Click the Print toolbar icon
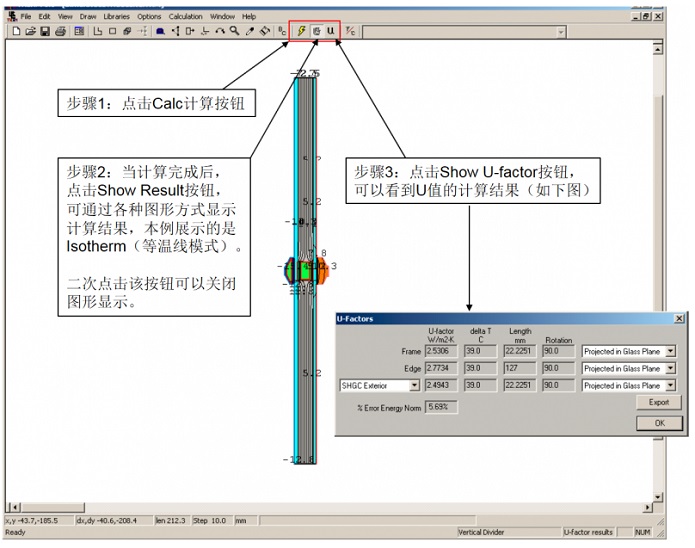Screen dimensions: 695x548 pyautogui.click(x=60, y=31)
